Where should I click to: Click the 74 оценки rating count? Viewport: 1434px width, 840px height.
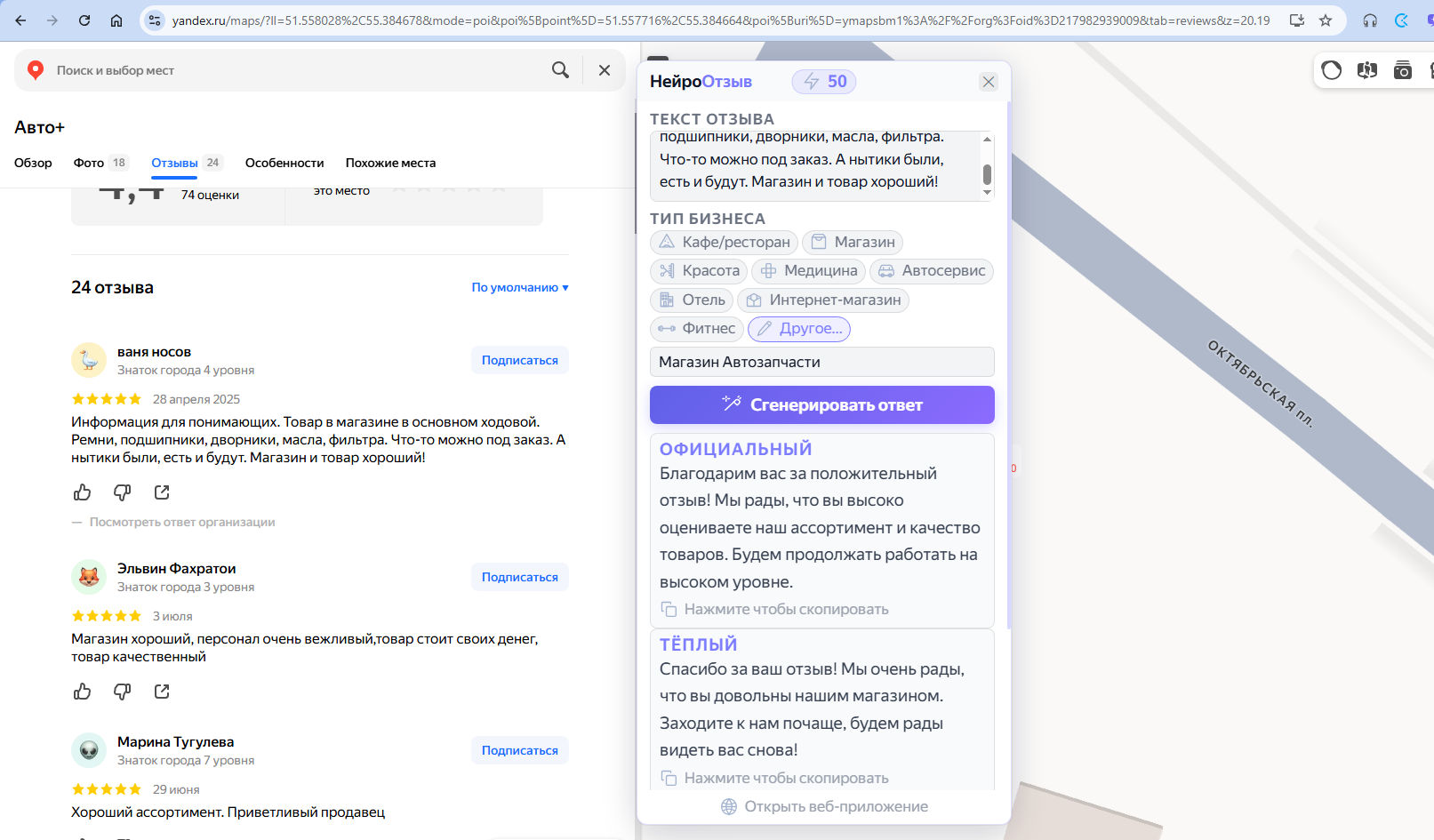[210, 195]
